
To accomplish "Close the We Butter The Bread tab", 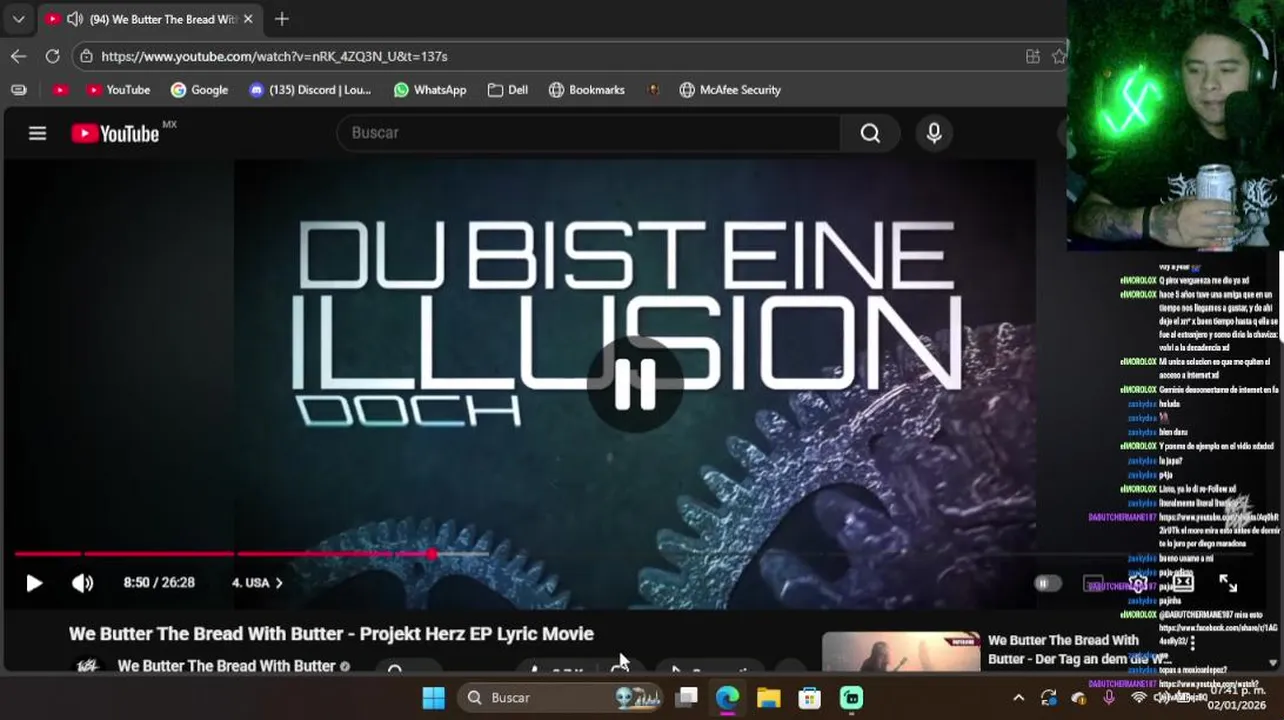I will point(248,19).
